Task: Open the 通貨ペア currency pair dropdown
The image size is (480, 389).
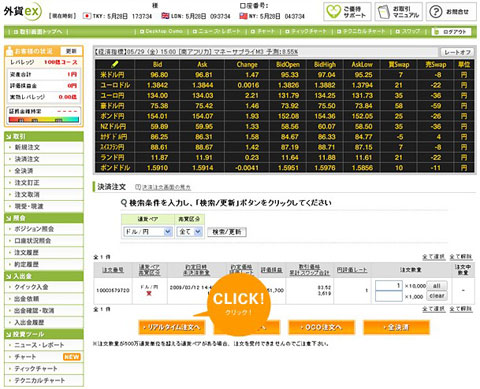Action: coord(148,231)
